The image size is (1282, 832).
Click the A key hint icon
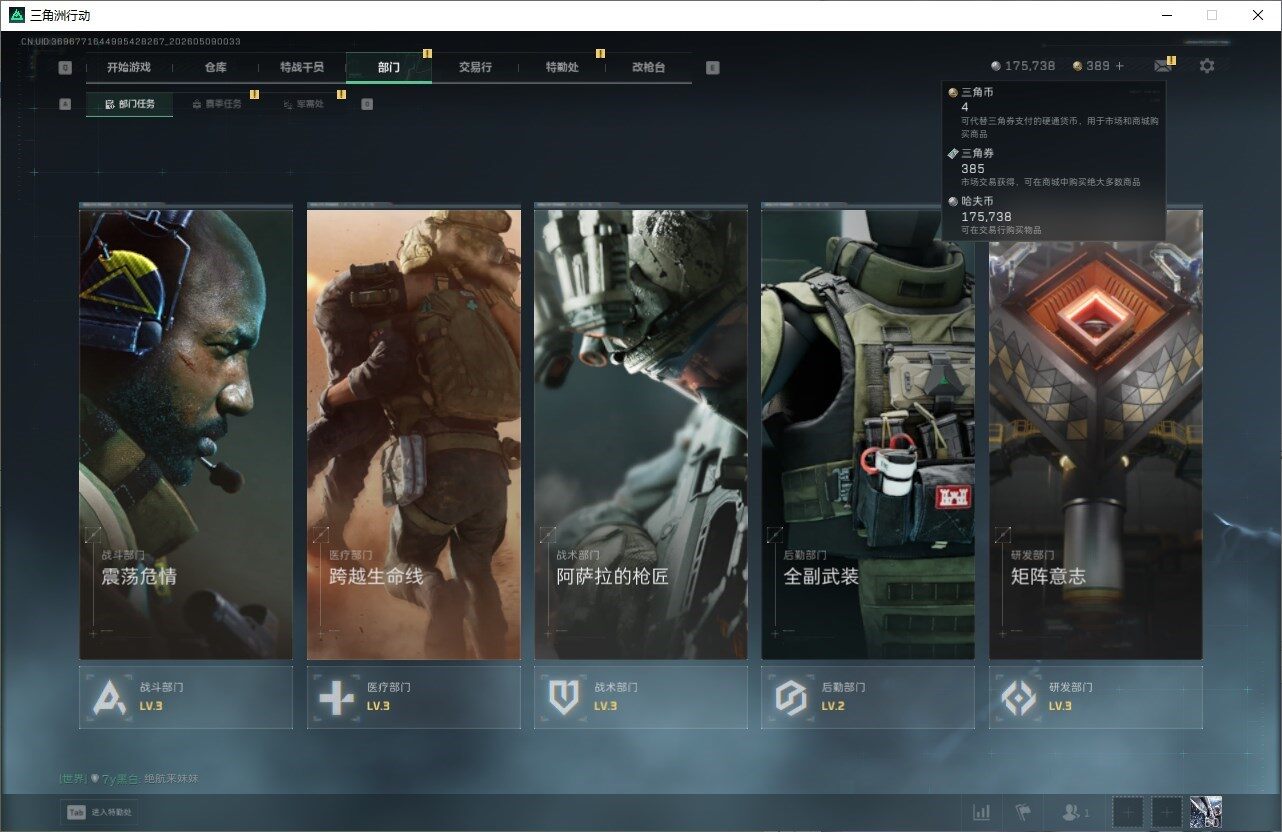[65, 104]
